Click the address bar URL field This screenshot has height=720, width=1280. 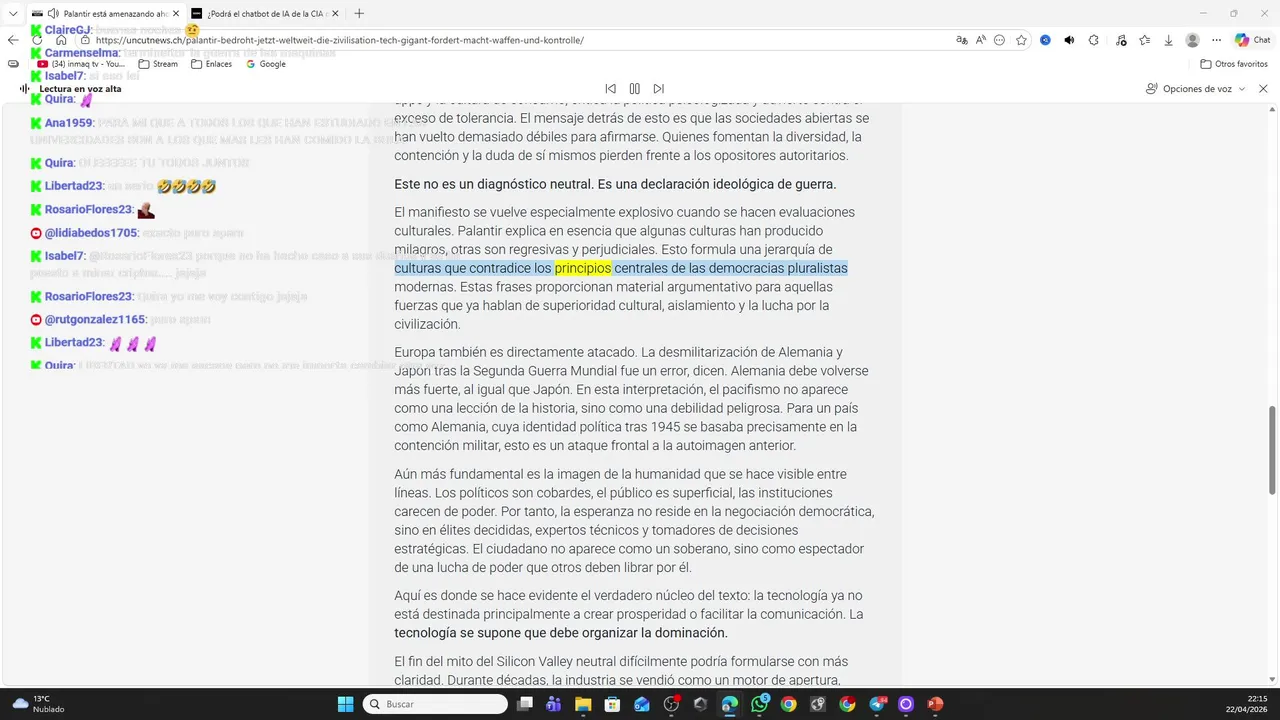point(515,40)
